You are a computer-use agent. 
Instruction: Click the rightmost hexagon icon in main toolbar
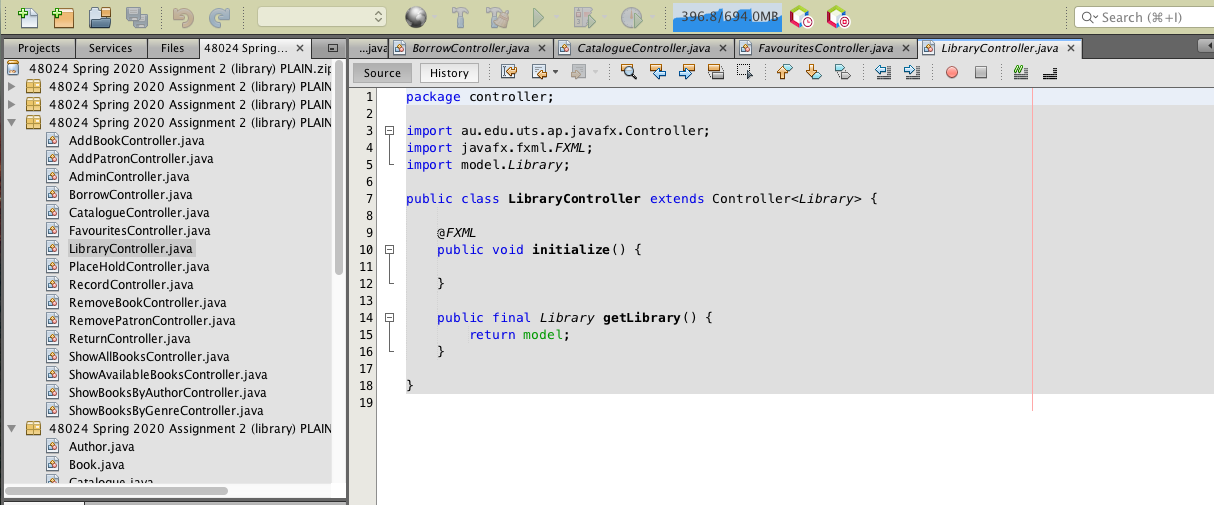point(837,17)
